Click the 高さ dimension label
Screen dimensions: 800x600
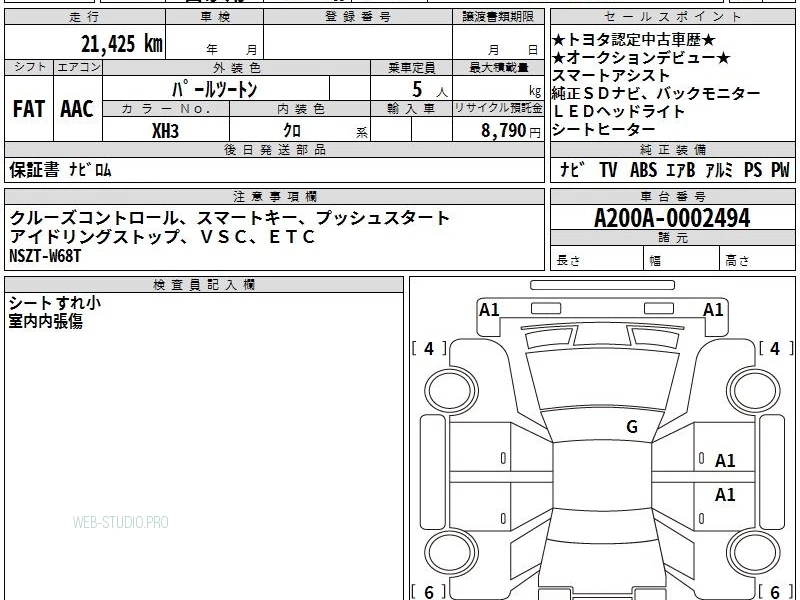pos(737,261)
